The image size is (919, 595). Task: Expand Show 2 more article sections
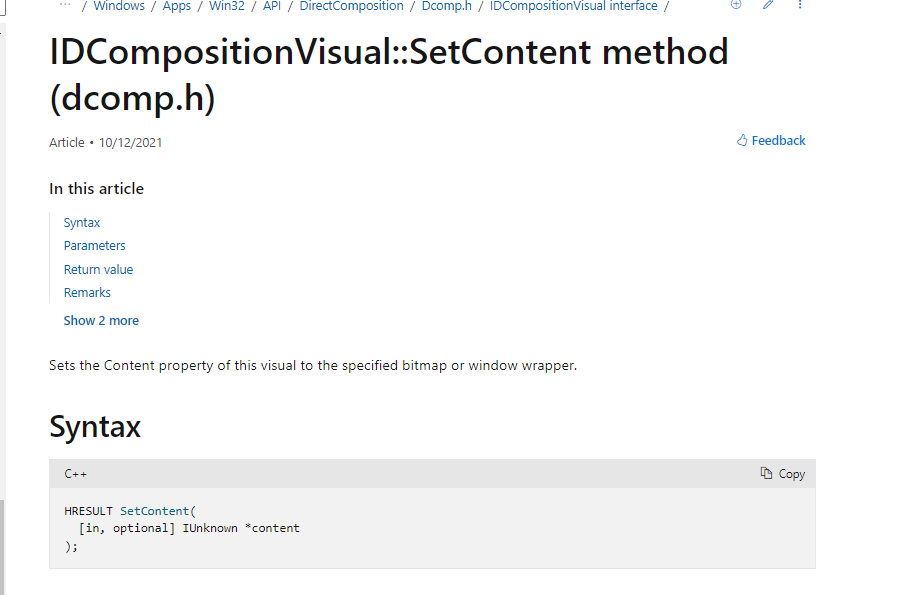pos(101,321)
